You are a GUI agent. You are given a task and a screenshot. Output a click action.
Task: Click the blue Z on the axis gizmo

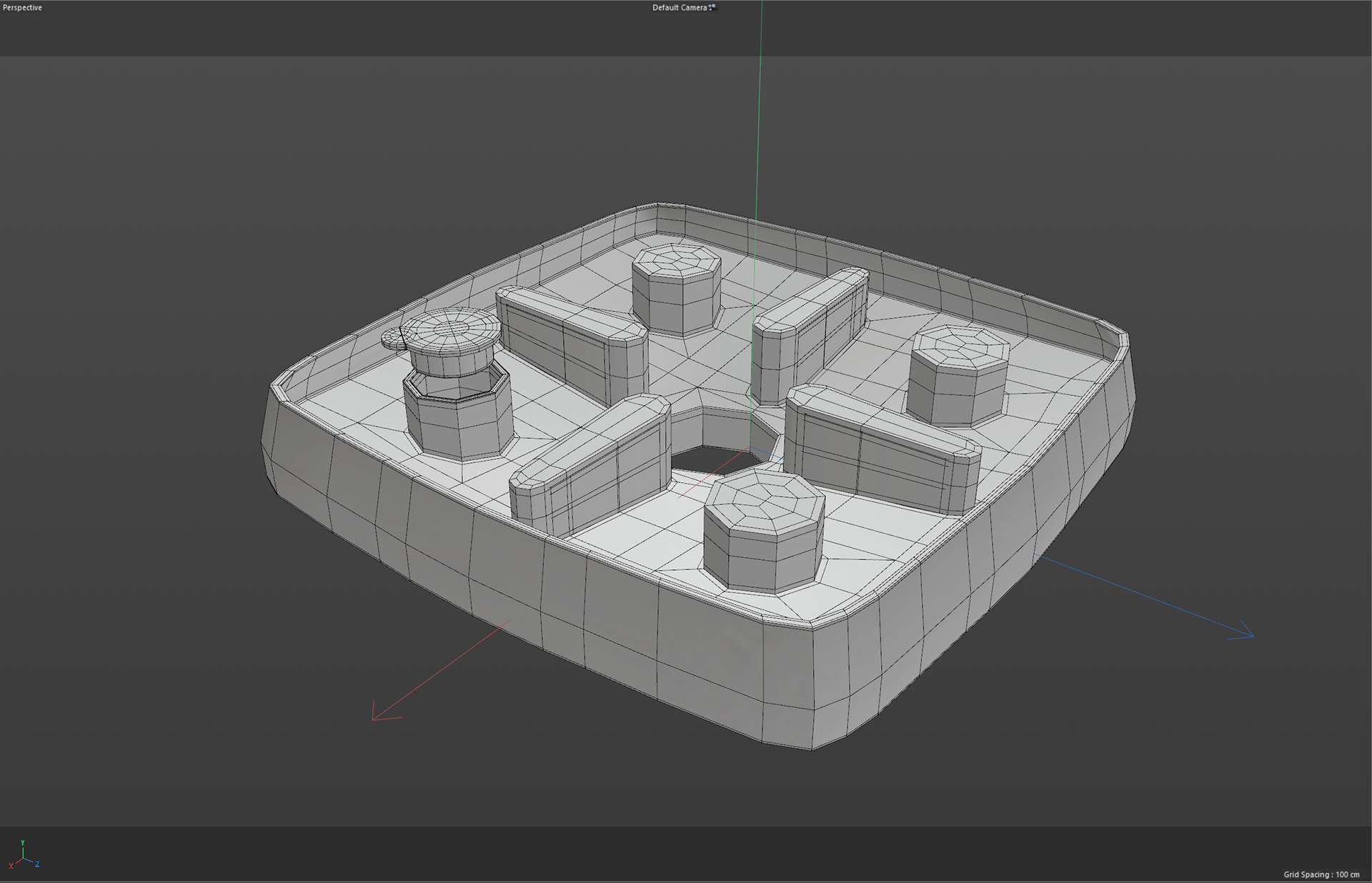click(37, 864)
